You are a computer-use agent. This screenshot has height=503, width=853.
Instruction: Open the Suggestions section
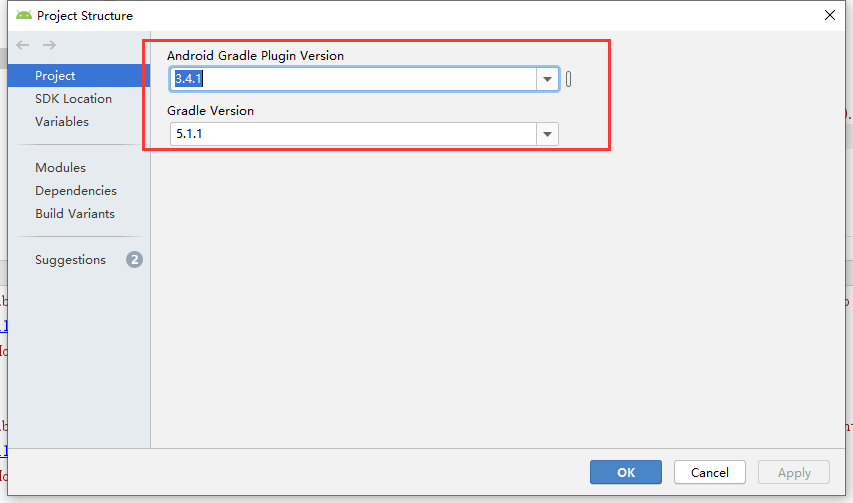pos(71,260)
